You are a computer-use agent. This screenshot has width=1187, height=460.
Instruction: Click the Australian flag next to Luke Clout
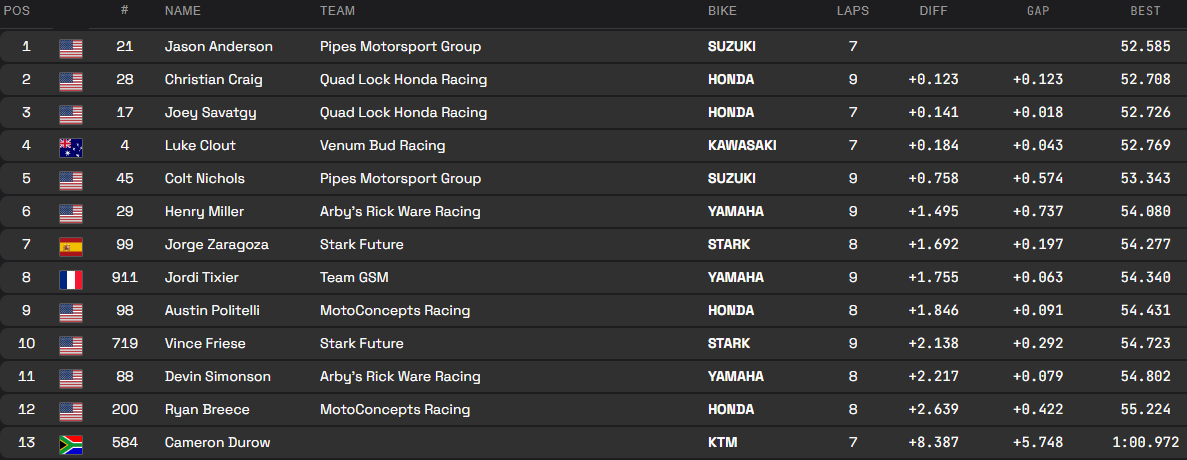(71, 146)
